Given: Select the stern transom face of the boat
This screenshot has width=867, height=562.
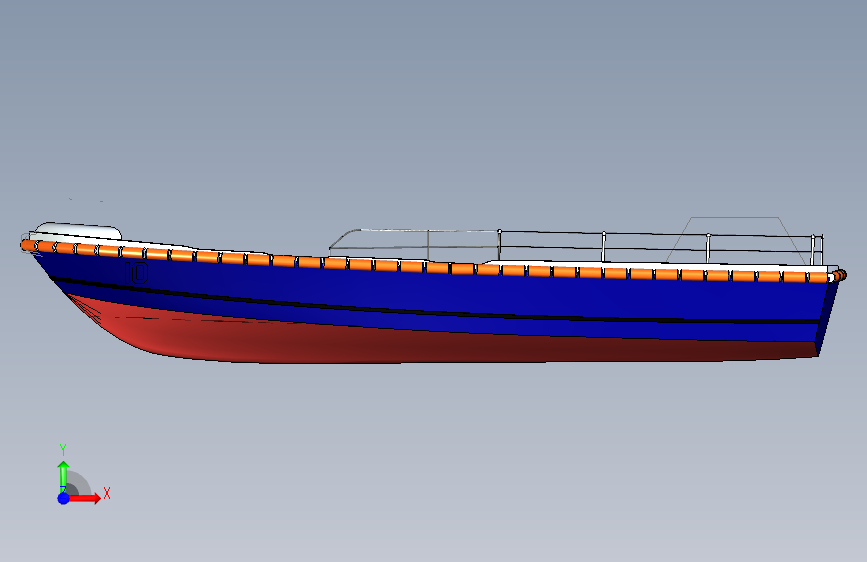Looking at the screenshot, I should coord(828,318).
